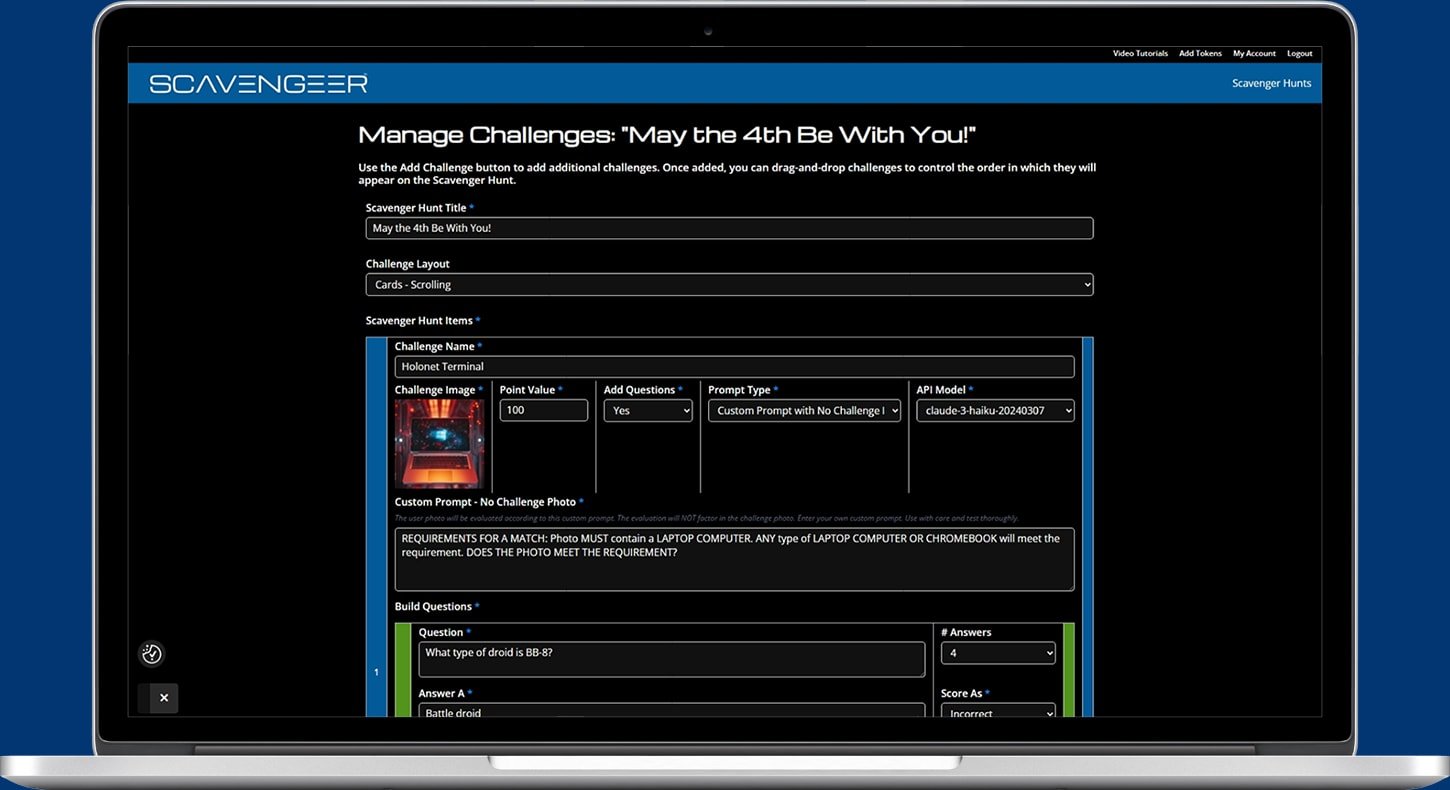The height and width of the screenshot is (790, 1450).
Task: Click the Challenge Name field "Holonet Terminal"
Action: pos(734,367)
